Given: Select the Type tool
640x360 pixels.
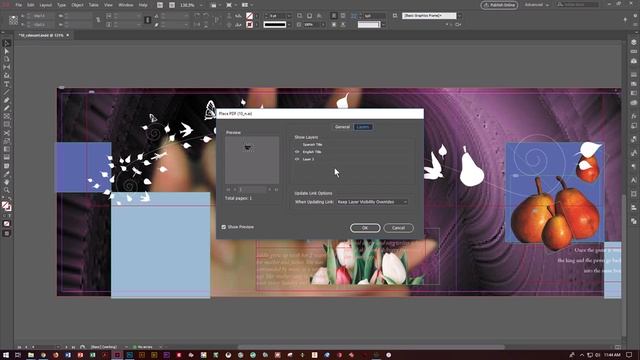Looking at the screenshot, I should pos(7,84).
